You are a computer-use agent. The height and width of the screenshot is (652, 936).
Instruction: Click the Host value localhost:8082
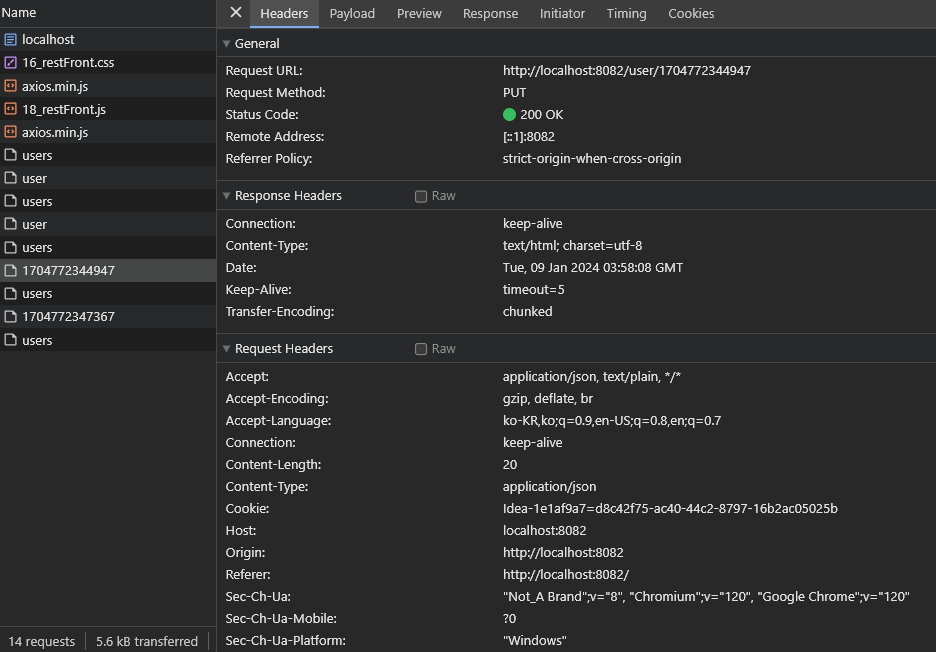[544, 531]
